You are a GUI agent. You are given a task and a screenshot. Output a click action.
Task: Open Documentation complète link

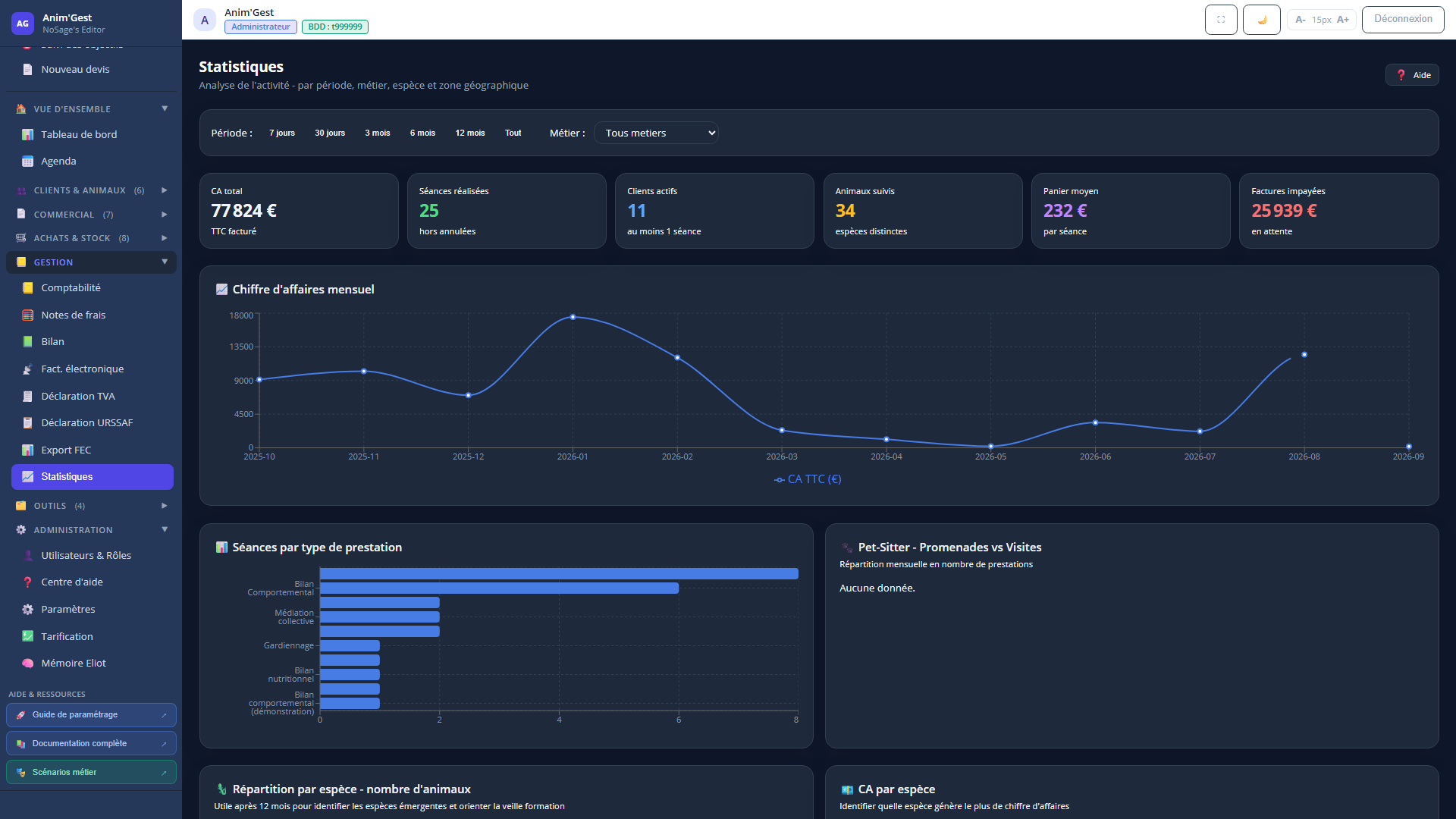(x=91, y=744)
